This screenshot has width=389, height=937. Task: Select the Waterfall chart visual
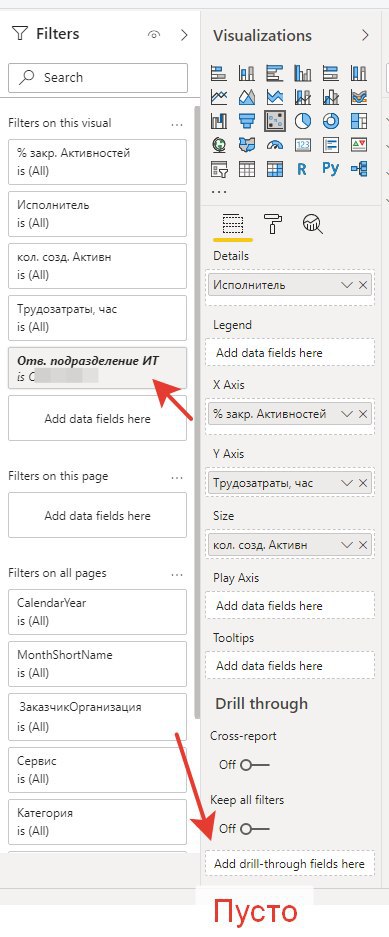point(219,121)
